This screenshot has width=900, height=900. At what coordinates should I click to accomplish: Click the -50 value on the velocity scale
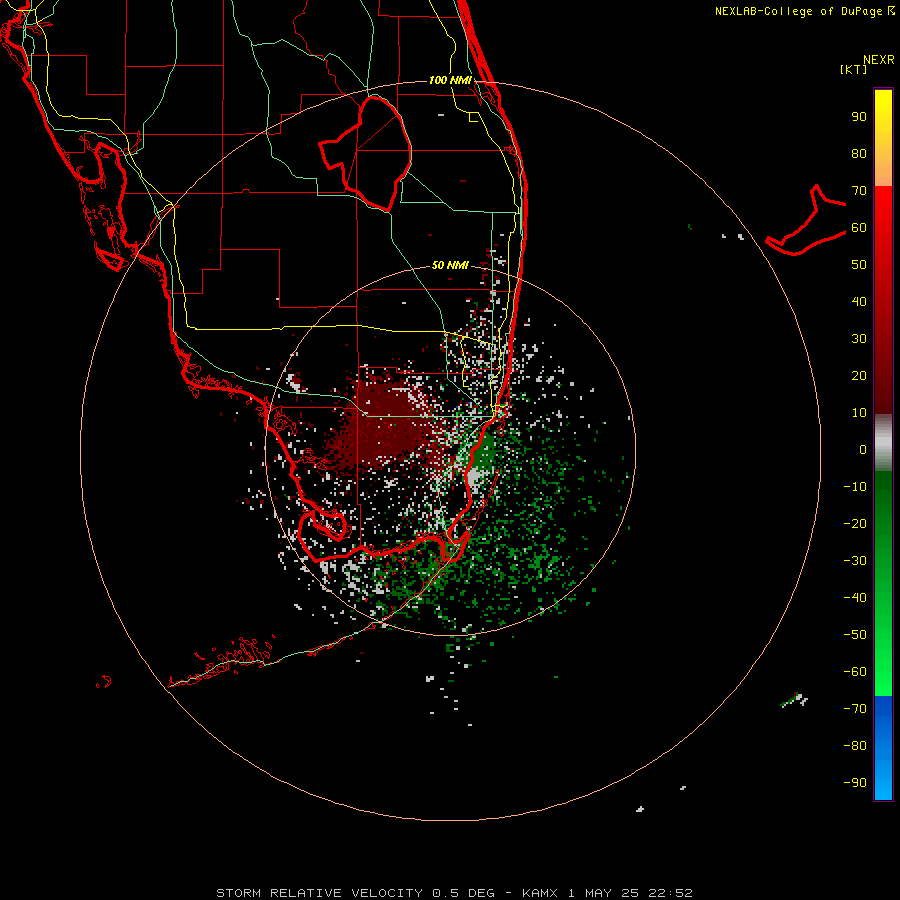(x=855, y=635)
